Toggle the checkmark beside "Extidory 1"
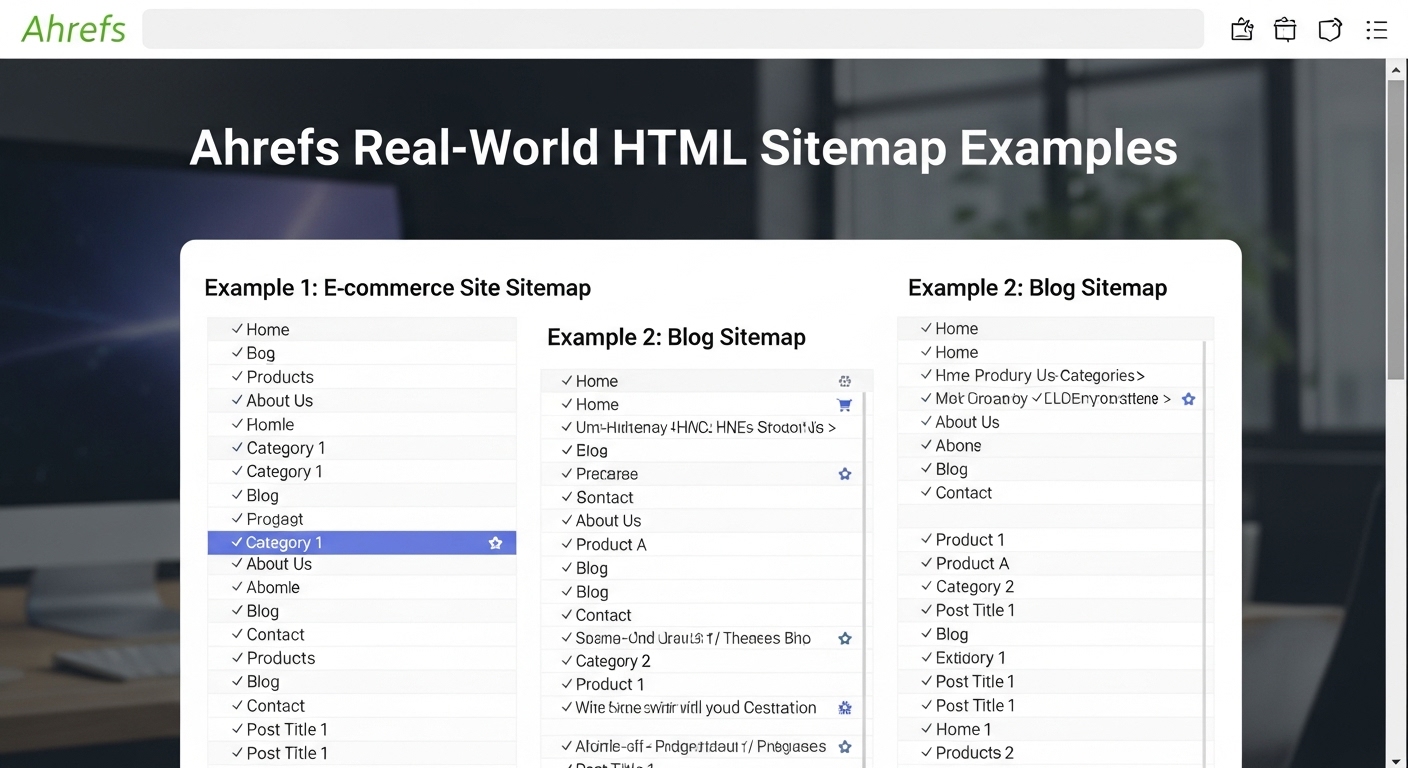This screenshot has width=1408, height=768. (926, 658)
